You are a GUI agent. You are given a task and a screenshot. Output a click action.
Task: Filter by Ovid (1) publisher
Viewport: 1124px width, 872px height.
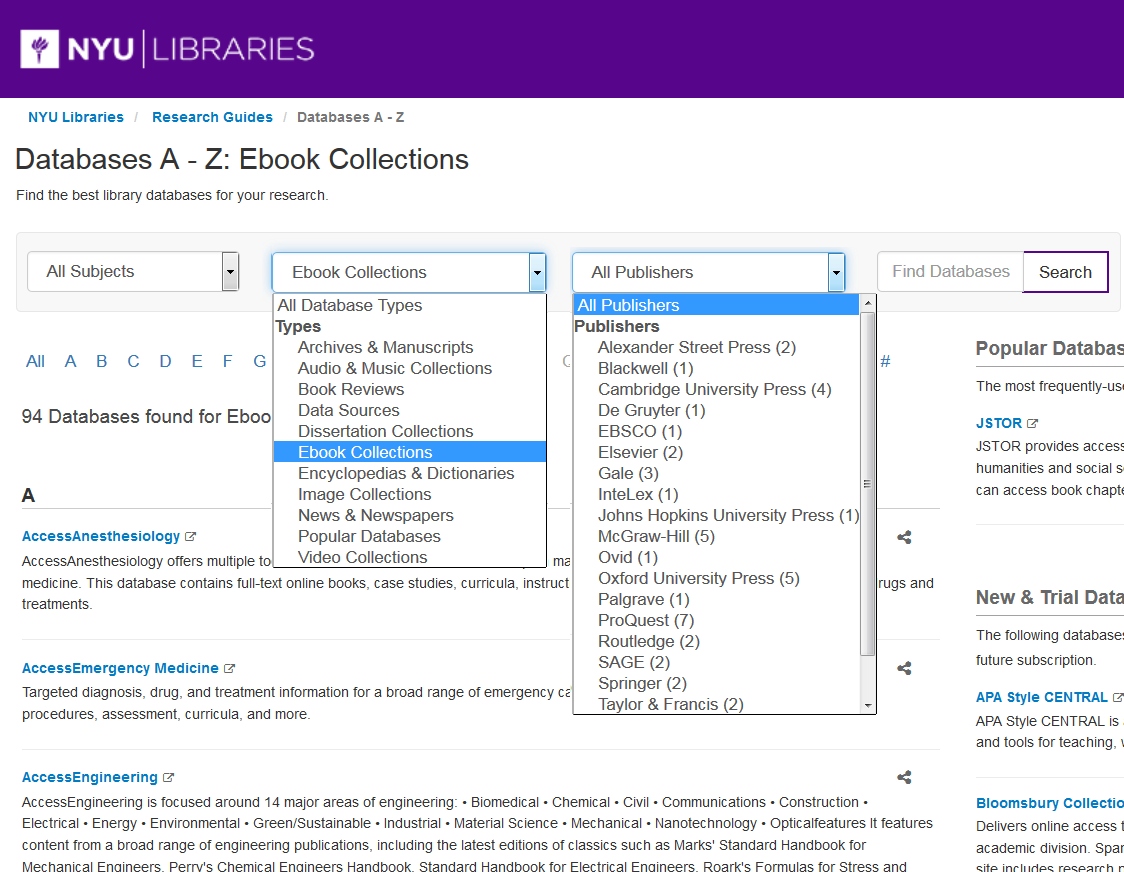click(716, 557)
